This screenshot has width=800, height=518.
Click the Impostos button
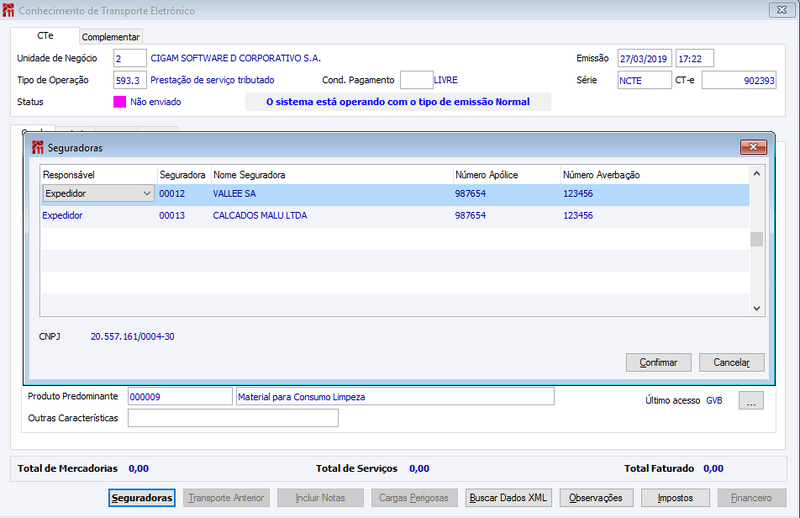pyautogui.click(x=675, y=498)
